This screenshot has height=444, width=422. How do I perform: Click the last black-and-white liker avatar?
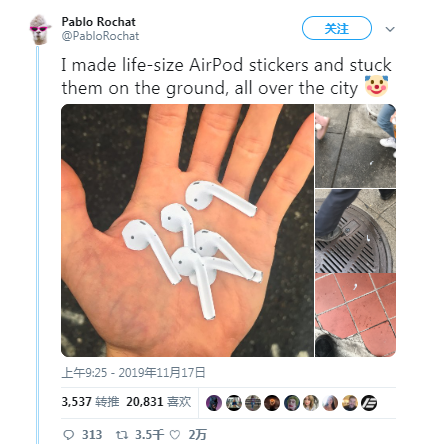369,403
